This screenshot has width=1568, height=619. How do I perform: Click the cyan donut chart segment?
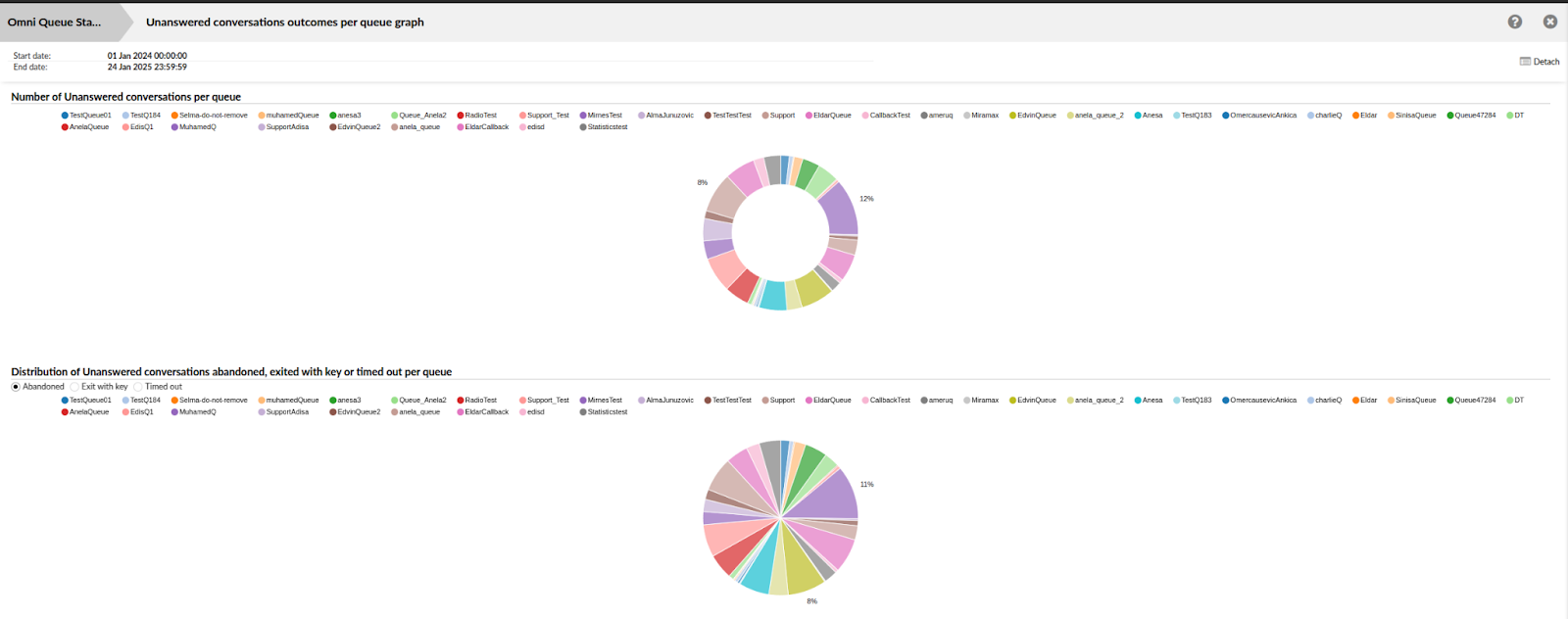point(773,297)
